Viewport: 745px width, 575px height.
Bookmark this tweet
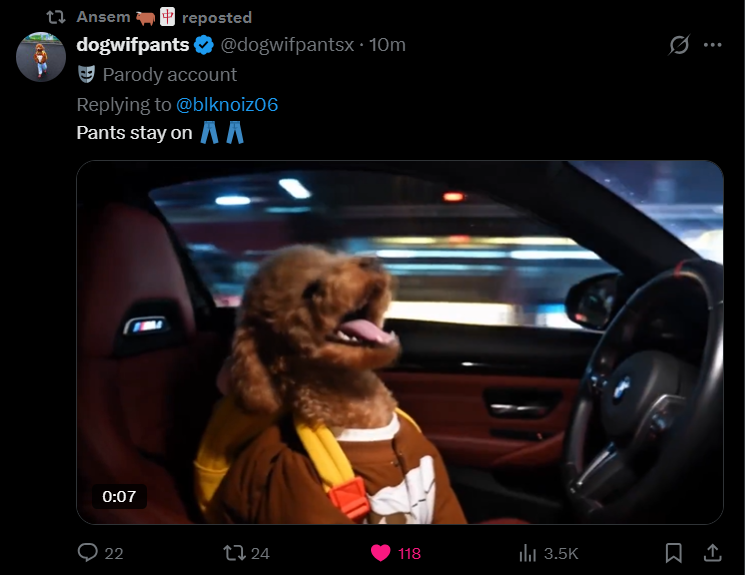[x=674, y=553]
